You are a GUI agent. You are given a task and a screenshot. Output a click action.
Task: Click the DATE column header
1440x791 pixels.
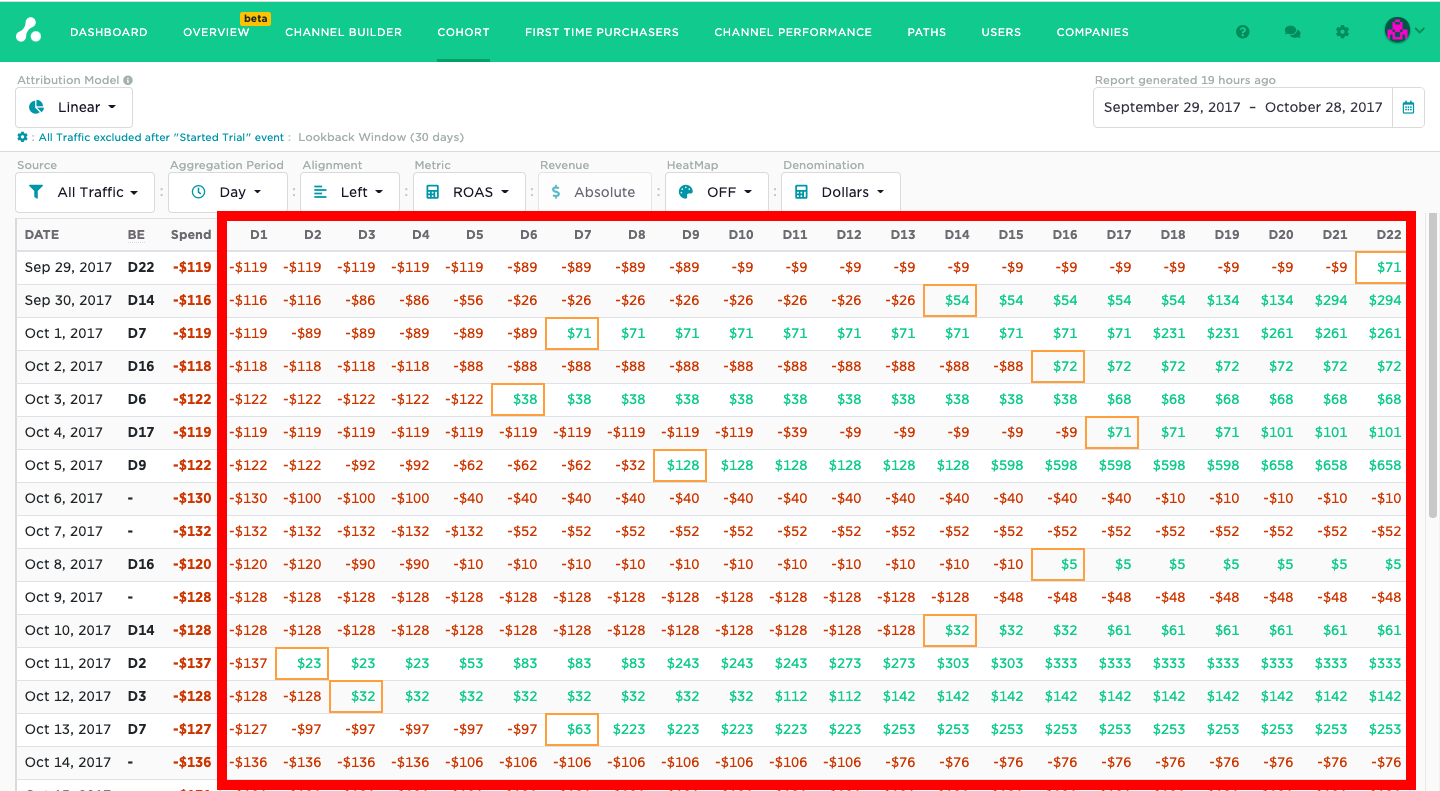42,235
